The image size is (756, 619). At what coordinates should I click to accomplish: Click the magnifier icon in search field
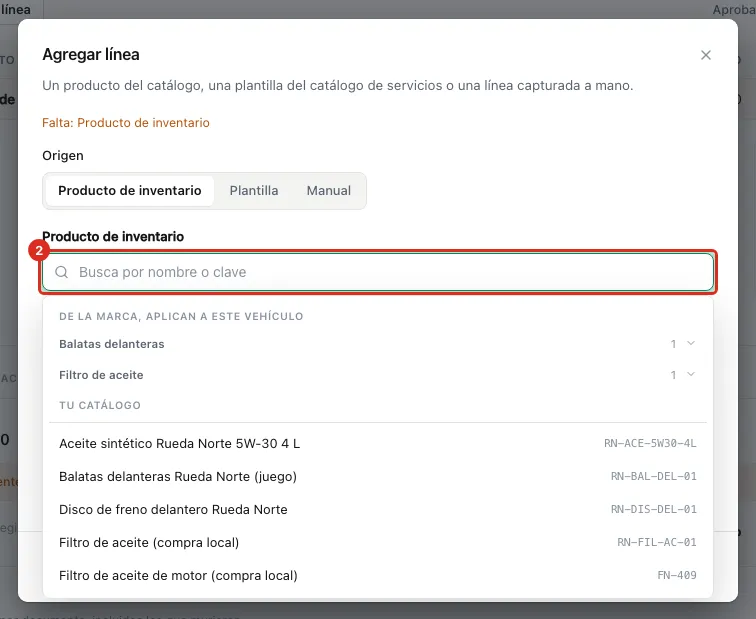pyautogui.click(x=62, y=272)
